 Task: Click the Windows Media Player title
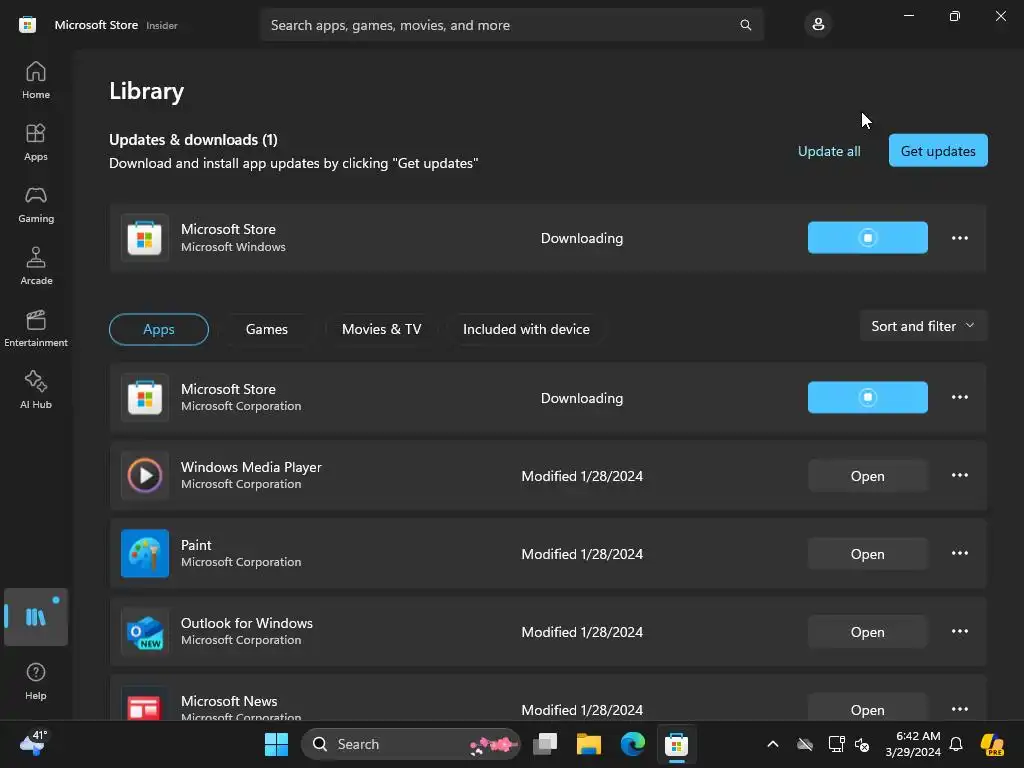(251, 467)
